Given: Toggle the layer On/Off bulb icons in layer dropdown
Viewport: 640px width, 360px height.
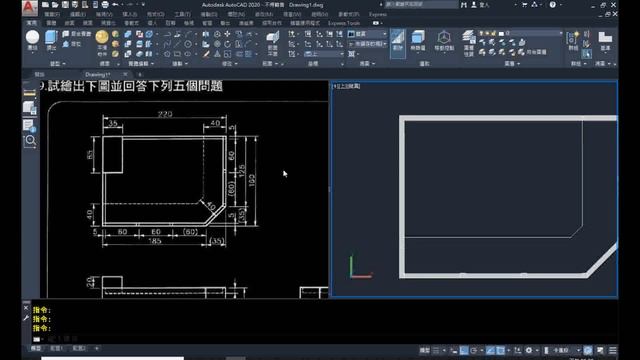Looking at the screenshot, I should click(482, 33).
